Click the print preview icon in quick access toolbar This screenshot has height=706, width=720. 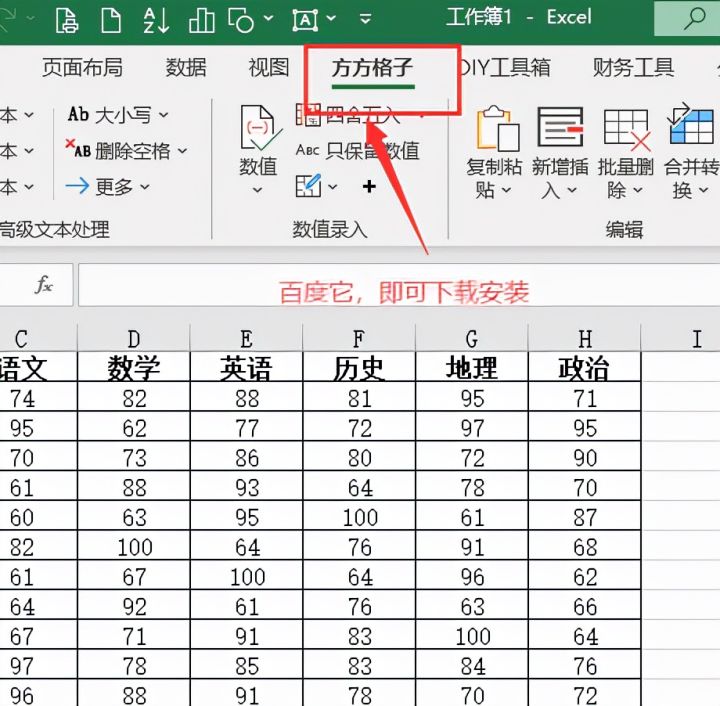tap(67, 20)
